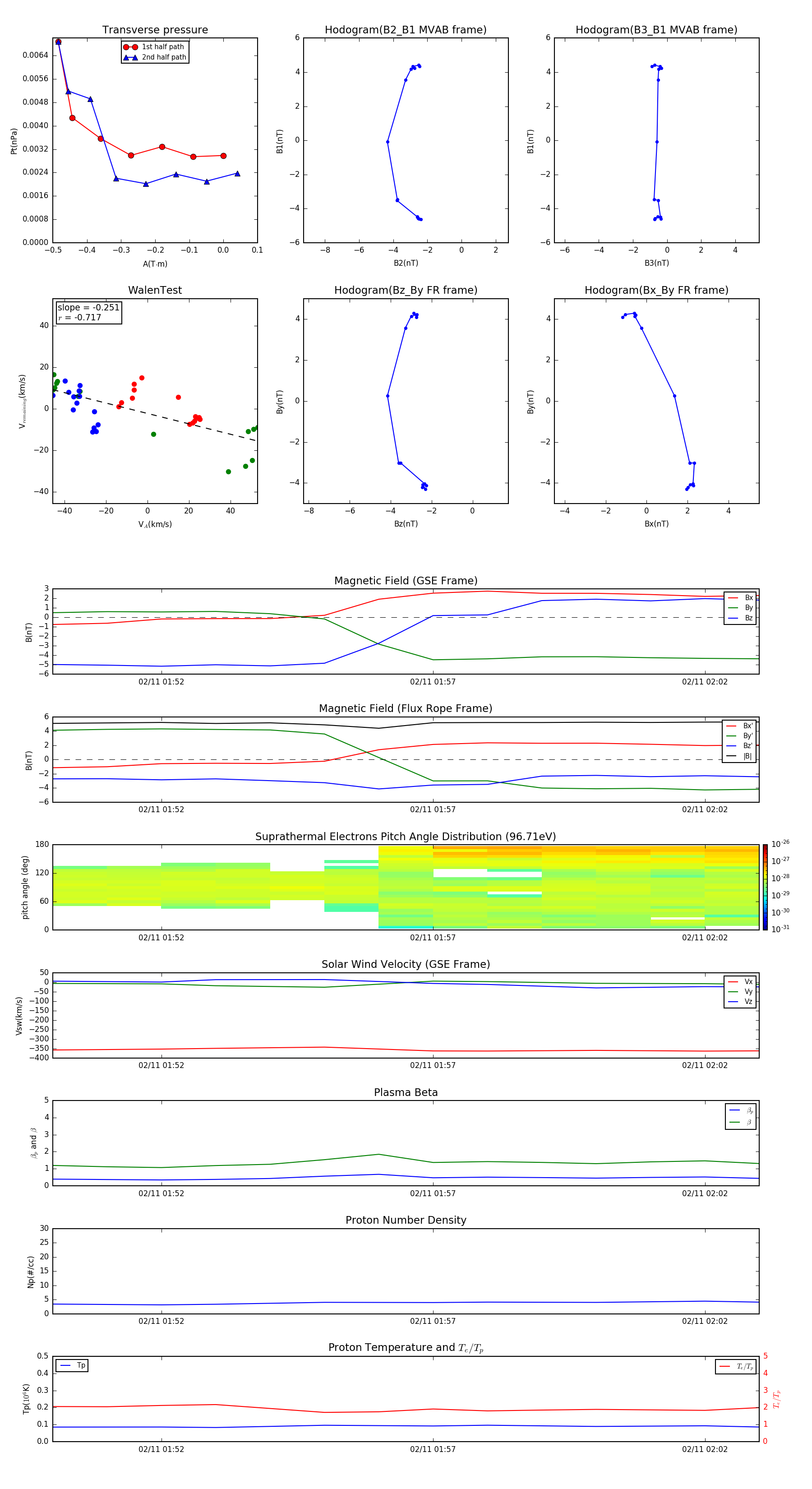812x1489 pixels.
Task: Click the 'Vy' legend entry in velocity plot
Action: [x=740, y=991]
